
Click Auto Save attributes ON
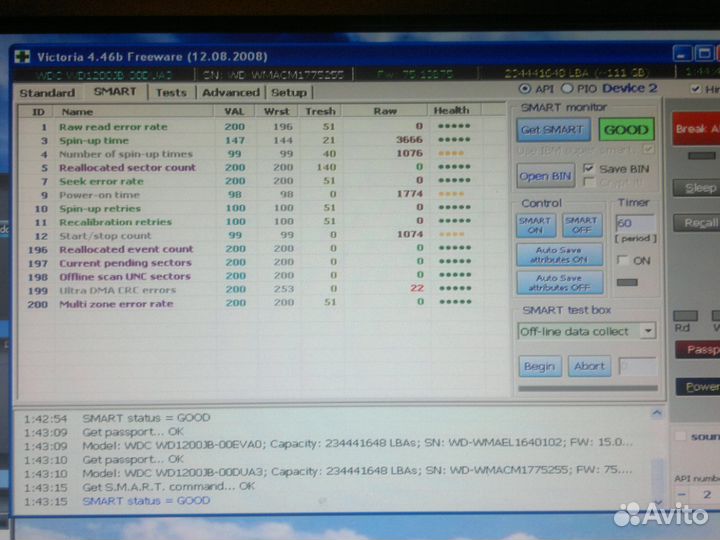point(559,255)
